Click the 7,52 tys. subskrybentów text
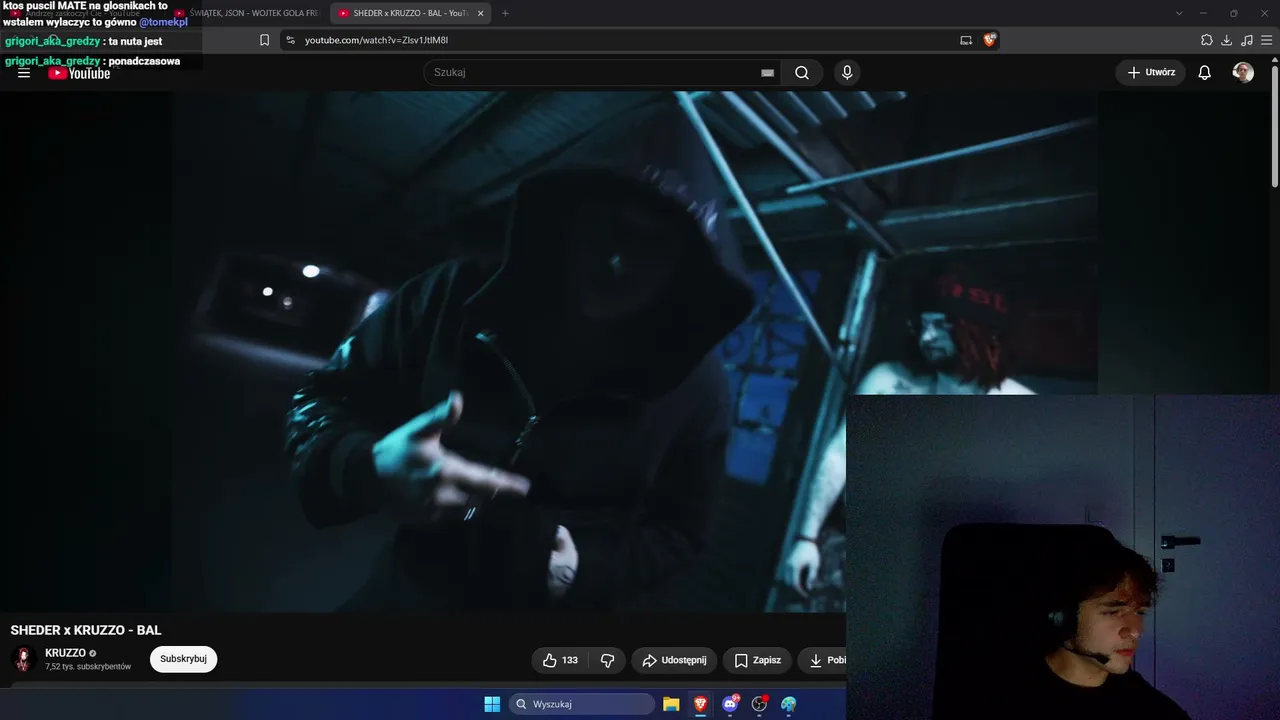 (x=88, y=667)
